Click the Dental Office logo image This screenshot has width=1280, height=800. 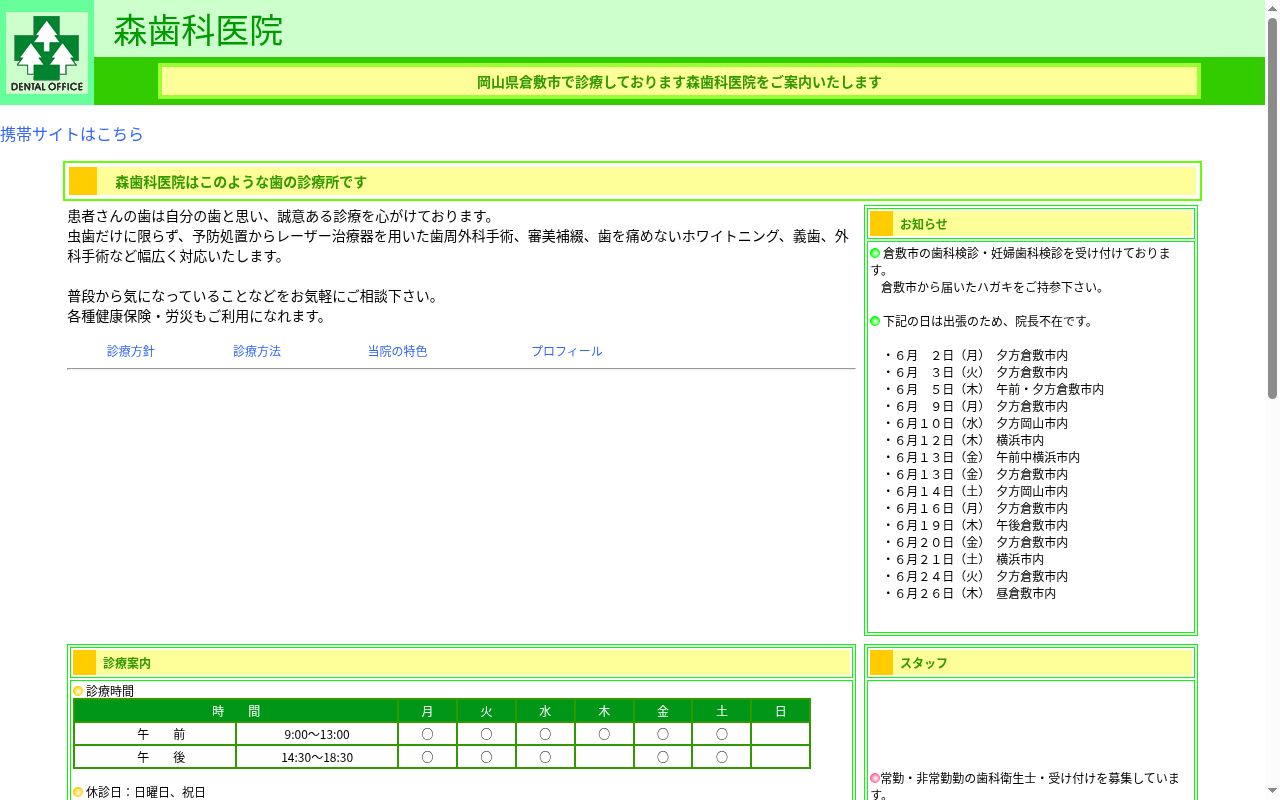point(47,52)
